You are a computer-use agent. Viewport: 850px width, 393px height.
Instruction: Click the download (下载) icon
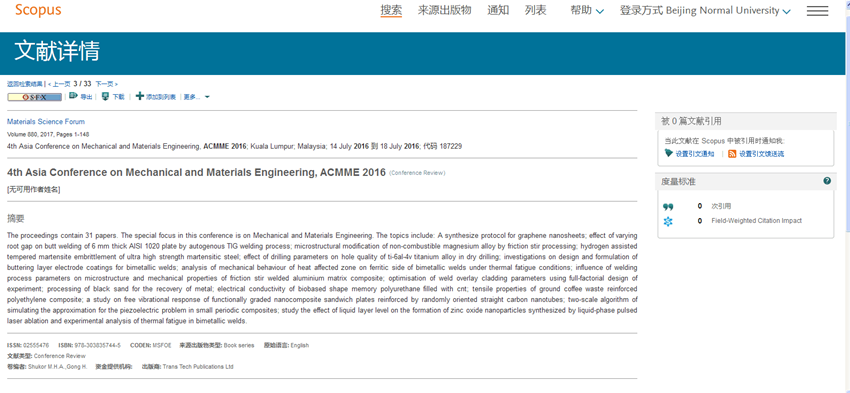[x=106, y=96]
